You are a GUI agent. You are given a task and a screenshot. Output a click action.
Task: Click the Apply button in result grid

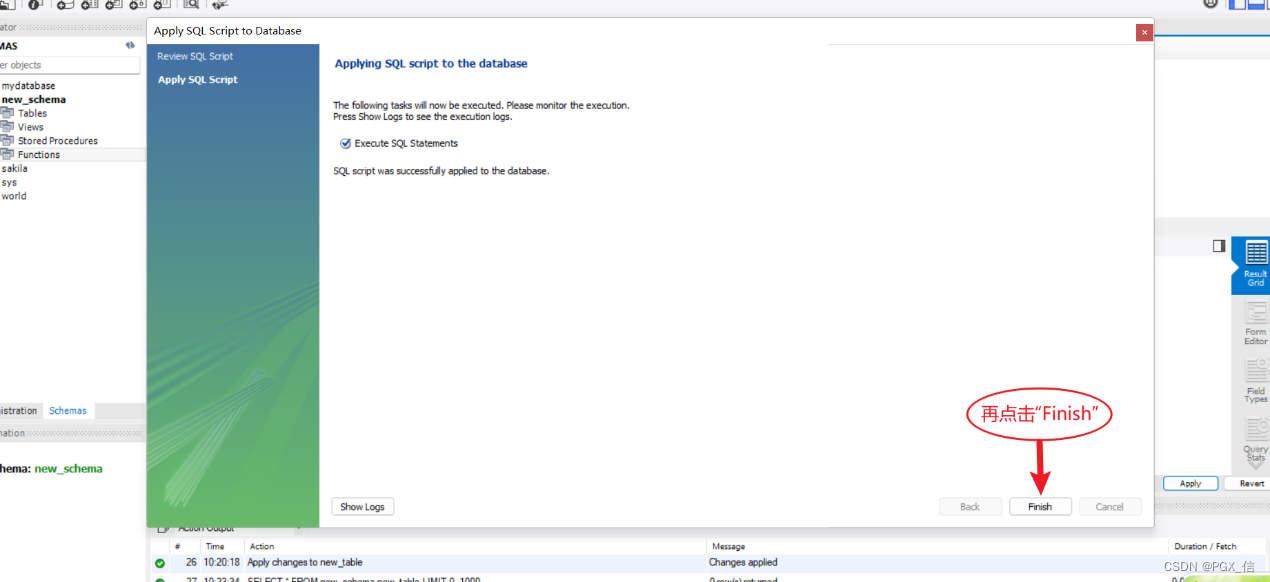1190,483
